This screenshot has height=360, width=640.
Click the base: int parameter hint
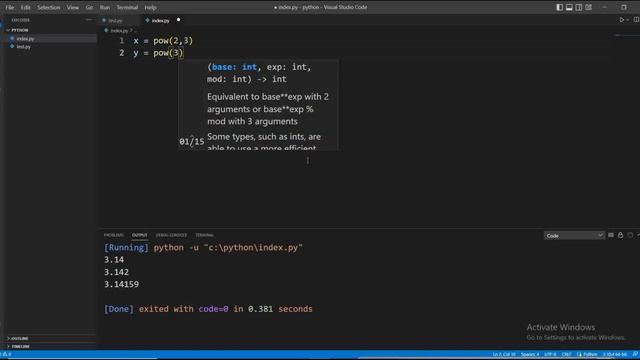click(234, 67)
